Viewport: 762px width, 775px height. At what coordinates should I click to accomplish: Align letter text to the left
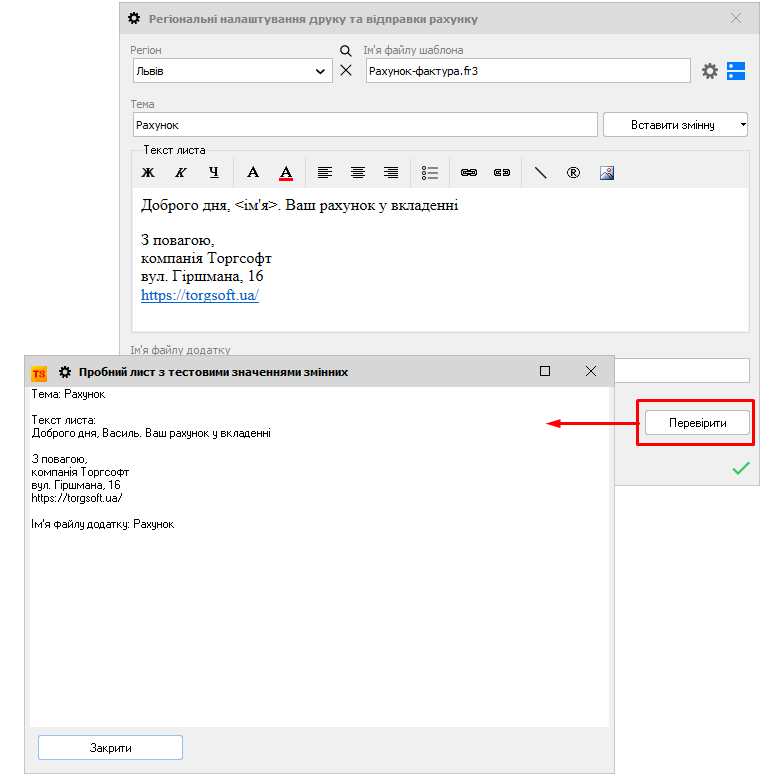tap(325, 172)
